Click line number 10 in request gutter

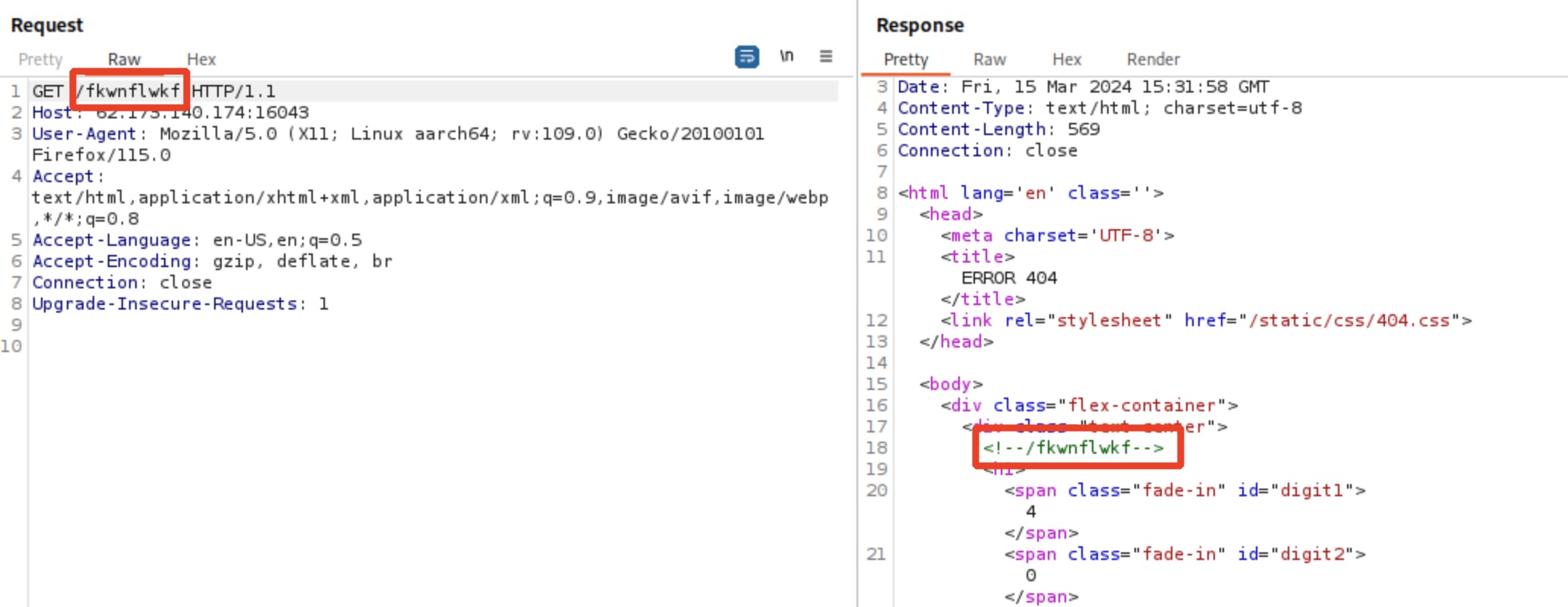point(11,346)
